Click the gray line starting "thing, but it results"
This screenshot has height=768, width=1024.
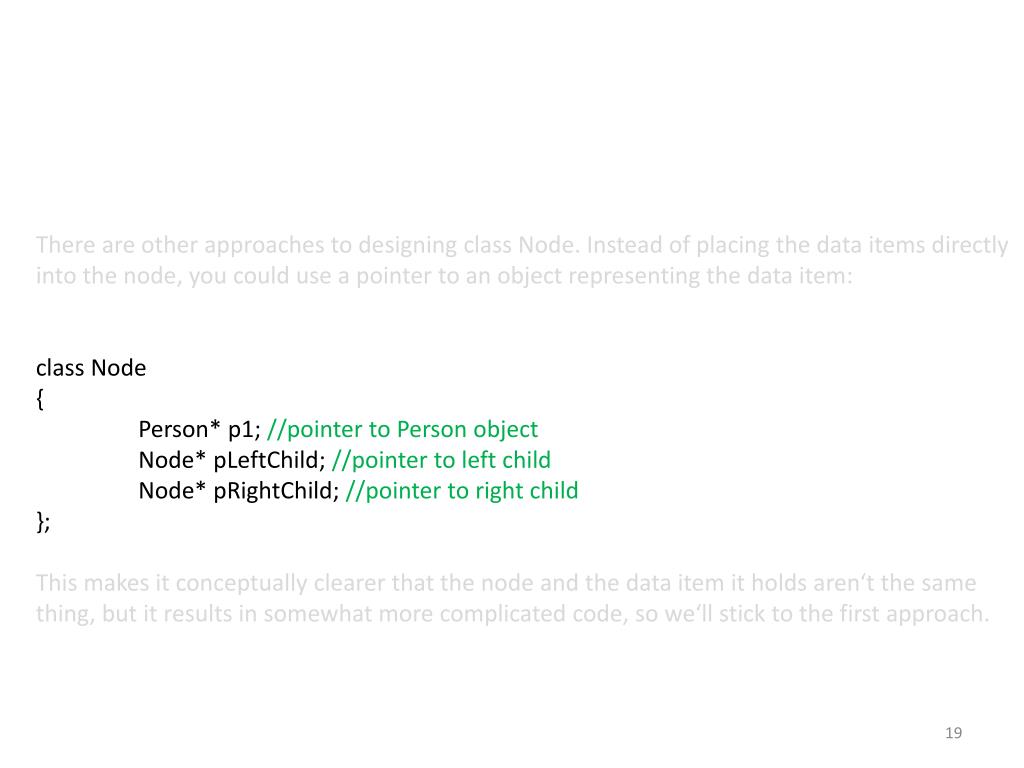[512, 613]
